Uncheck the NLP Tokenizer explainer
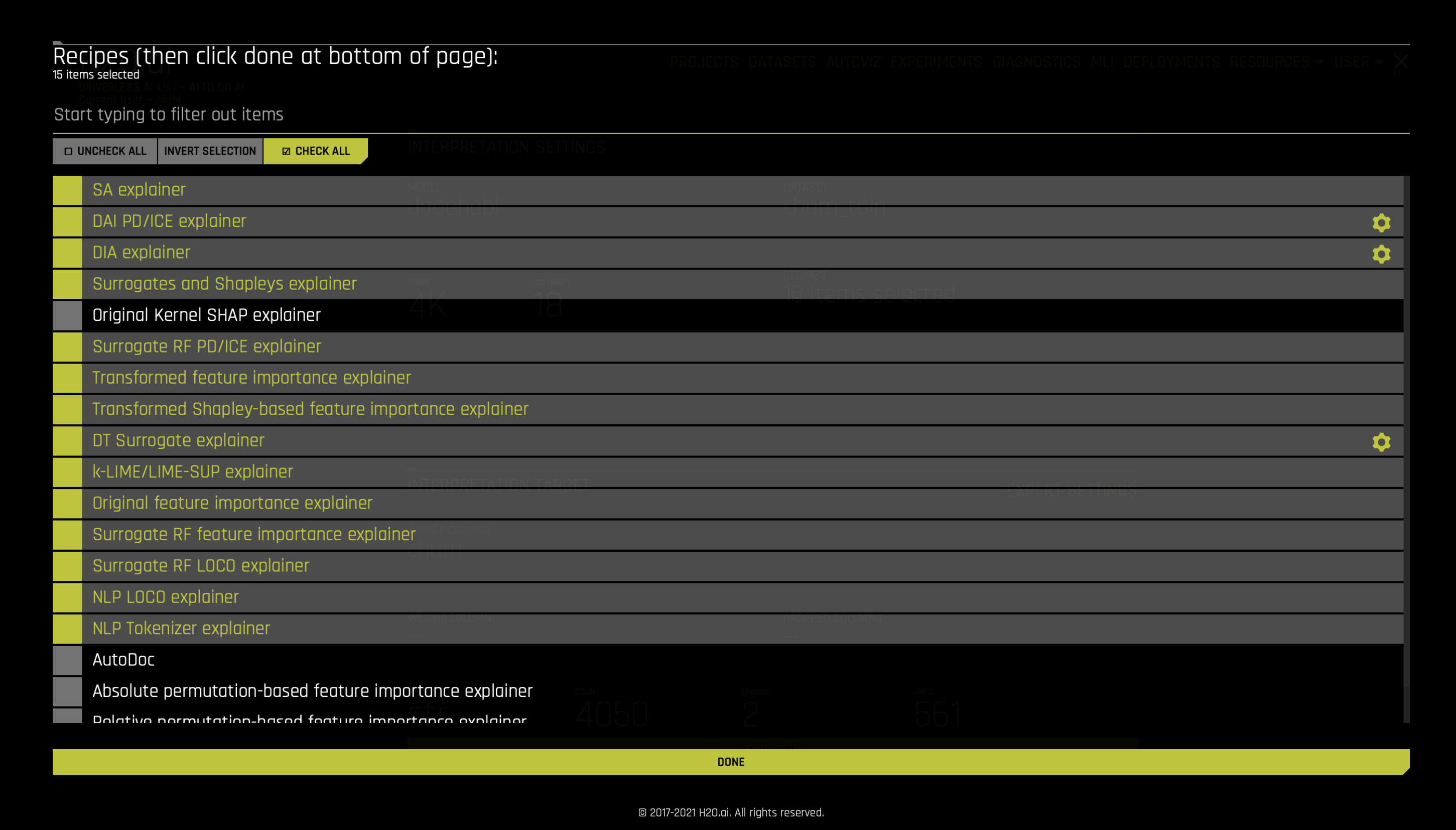The height and width of the screenshot is (830, 1456). pyautogui.click(x=67, y=628)
